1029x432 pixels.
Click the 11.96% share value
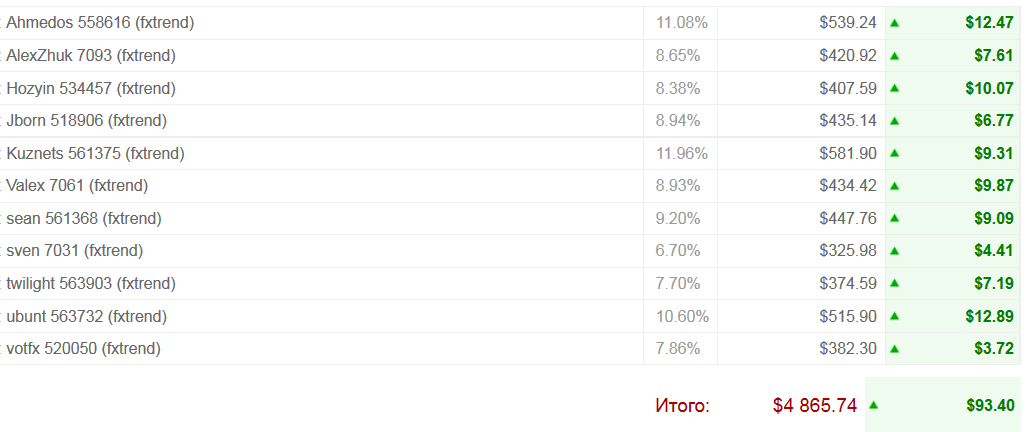682,153
